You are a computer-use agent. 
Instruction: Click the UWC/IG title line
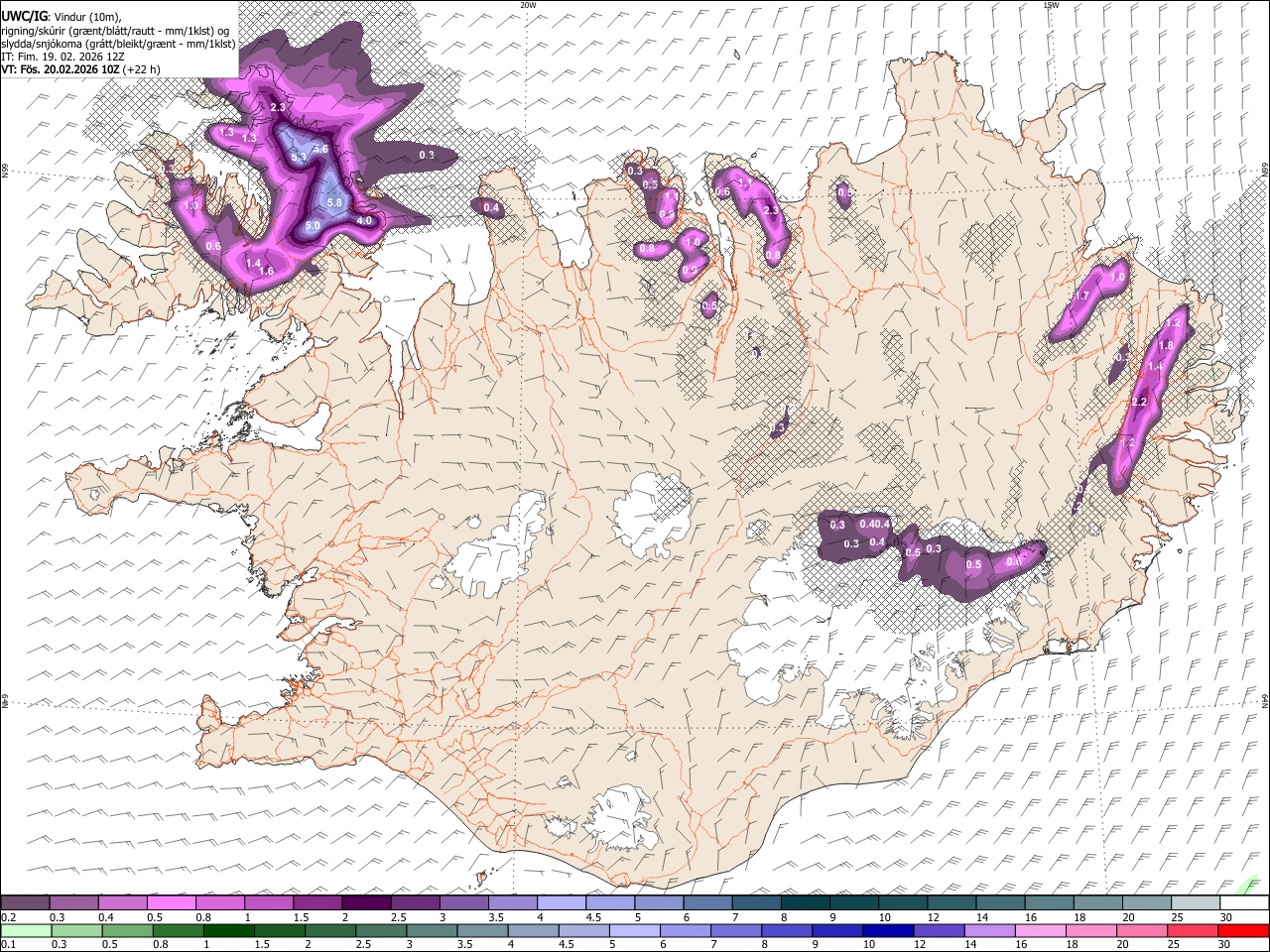click(61, 16)
